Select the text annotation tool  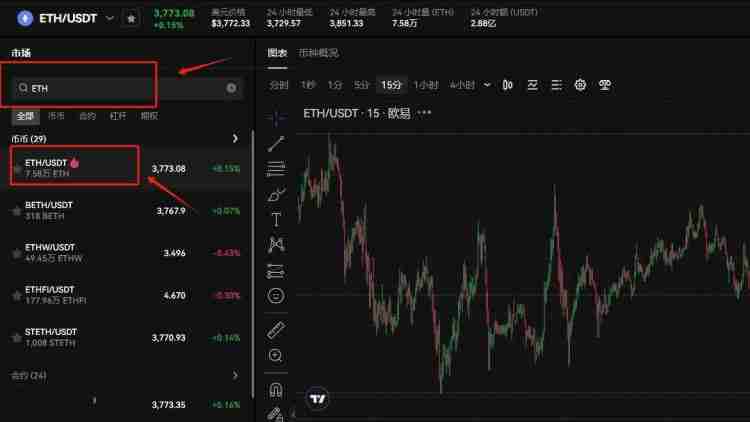[276, 219]
